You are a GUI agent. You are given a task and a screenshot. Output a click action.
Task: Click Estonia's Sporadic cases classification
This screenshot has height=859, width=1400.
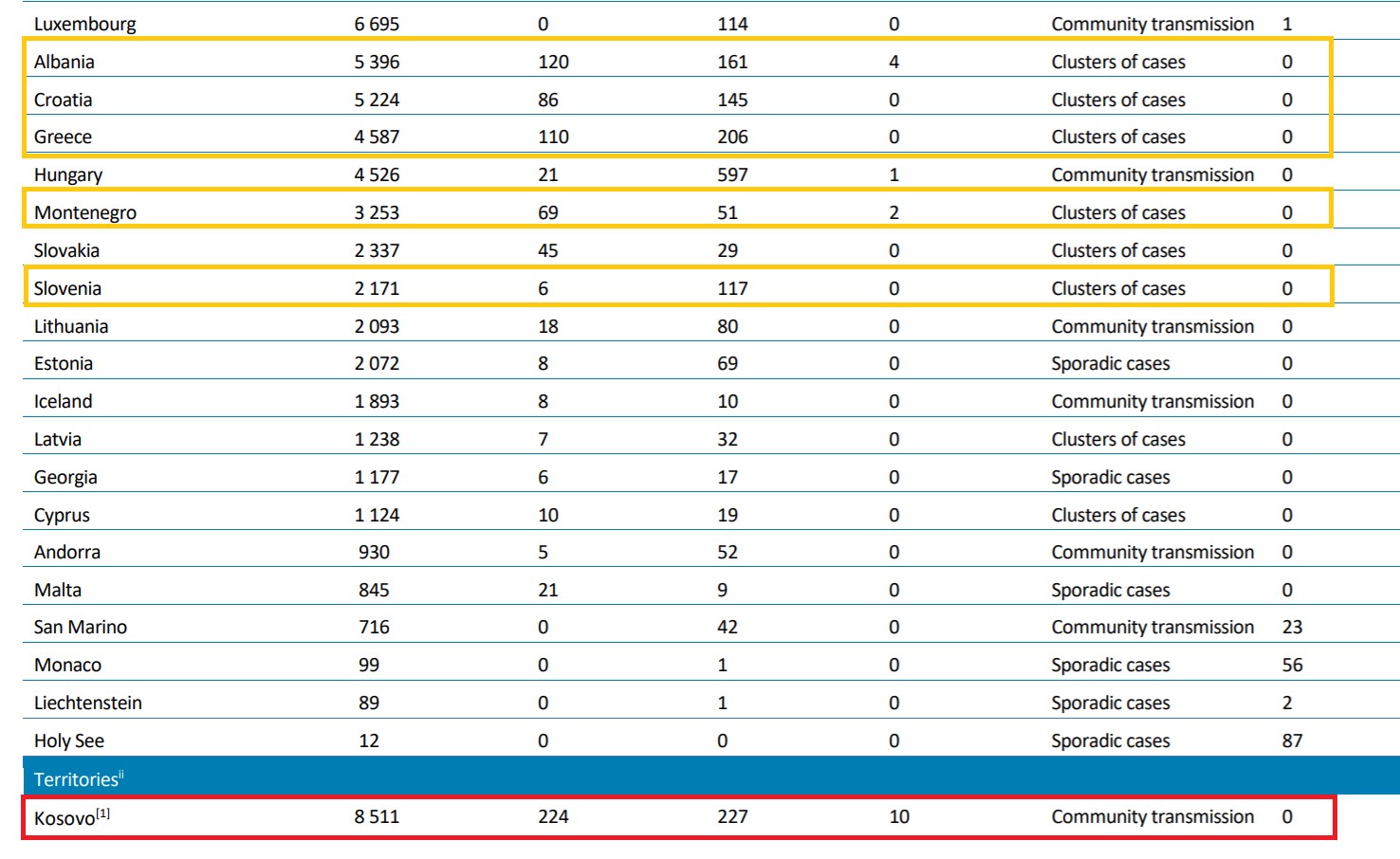click(x=1110, y=363)
